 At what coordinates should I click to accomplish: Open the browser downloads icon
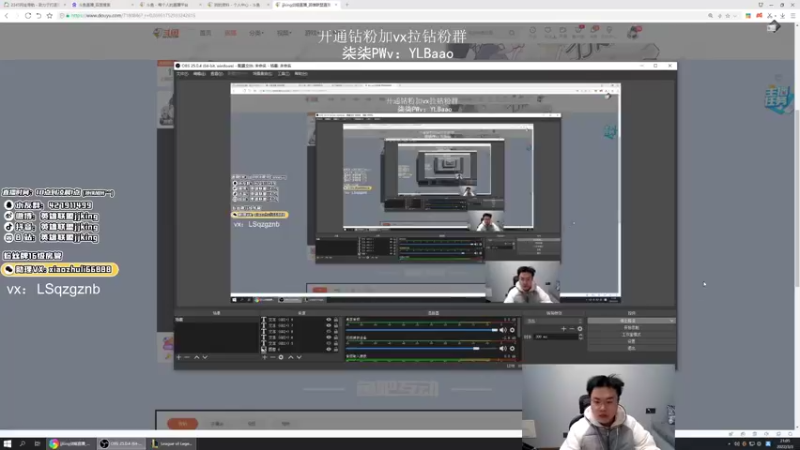783,16
